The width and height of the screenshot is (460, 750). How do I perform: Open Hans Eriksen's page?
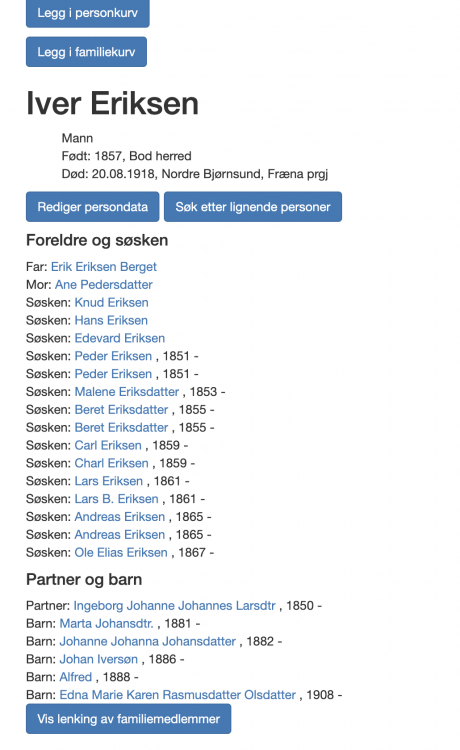[111, 320]
